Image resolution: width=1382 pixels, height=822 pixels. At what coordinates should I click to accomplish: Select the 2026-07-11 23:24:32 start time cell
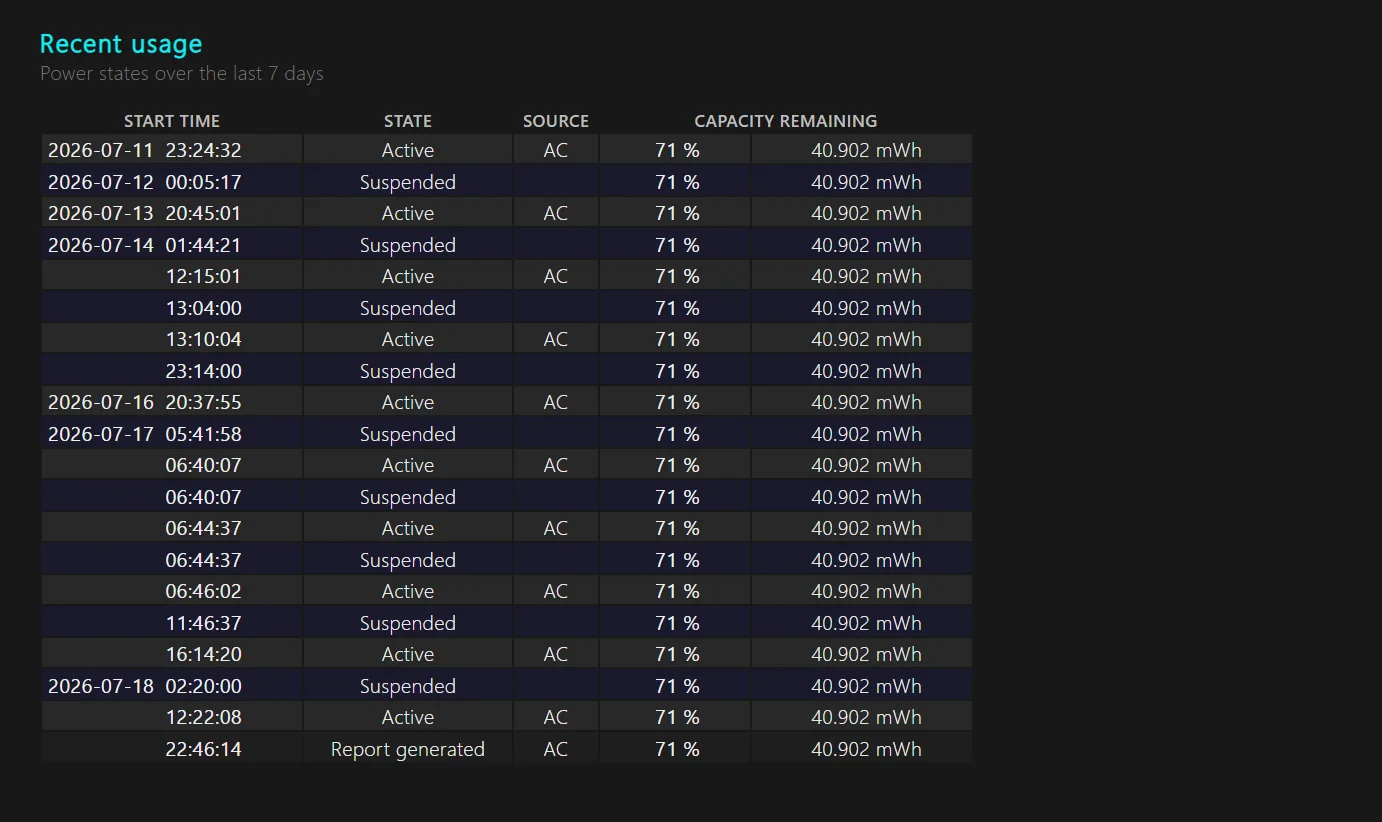[x=172, y=150]
